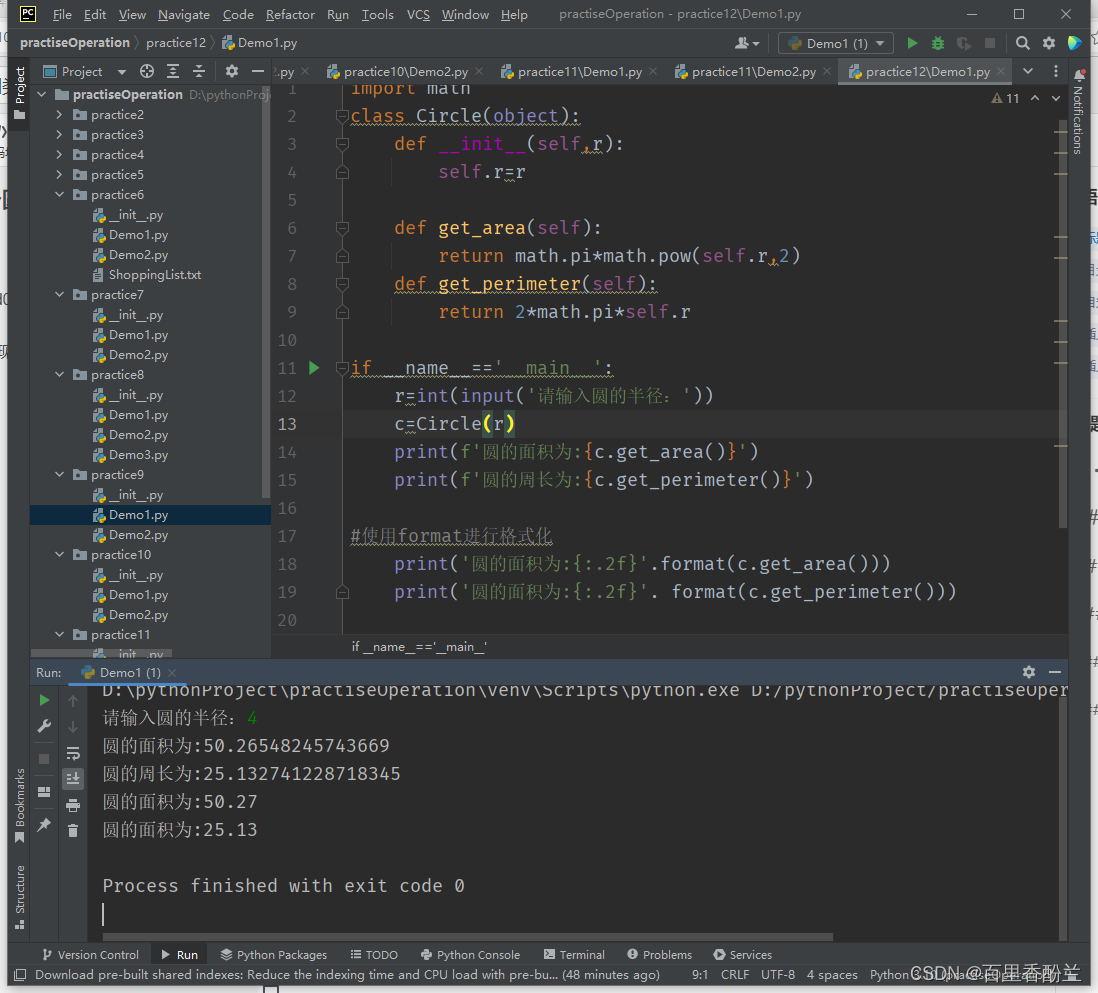This screenshot has width=1098, height=993.
Task: Open Project panel options gear
Action: click(232, 71)
